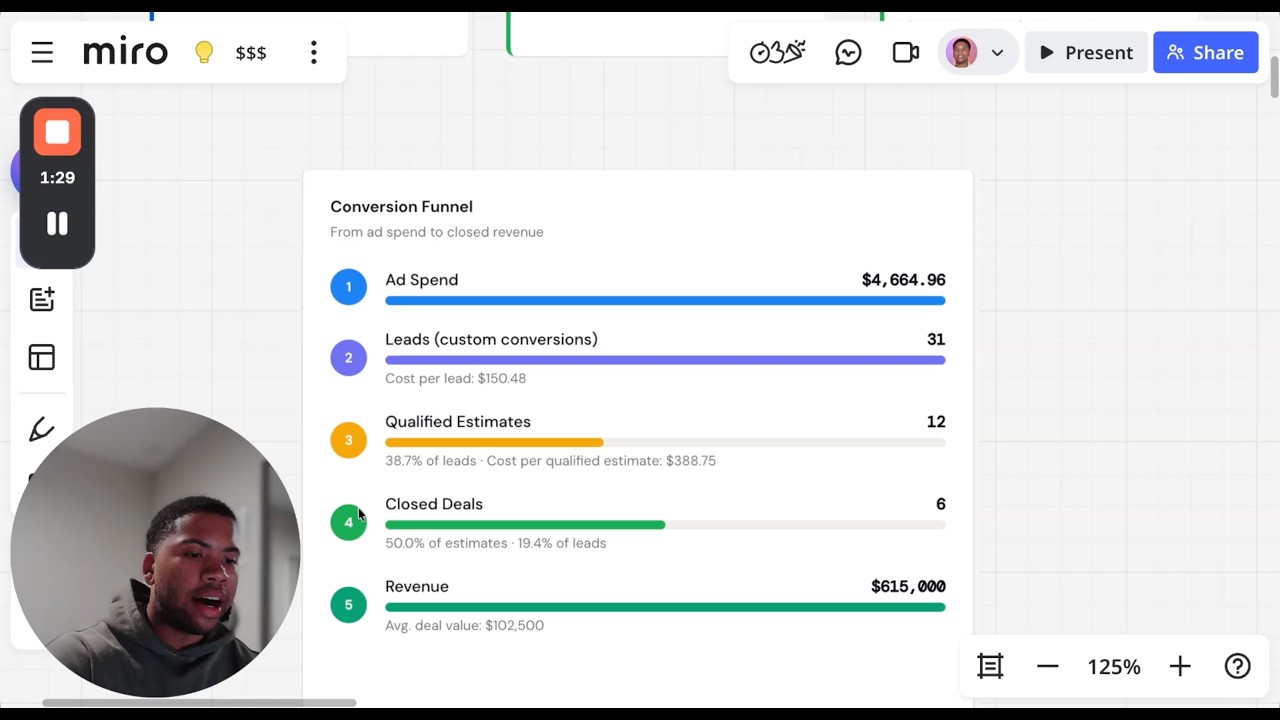Click the Ad Spend label
The width and height of the screenshot is (1280, 720).
[x=422, y=280]
